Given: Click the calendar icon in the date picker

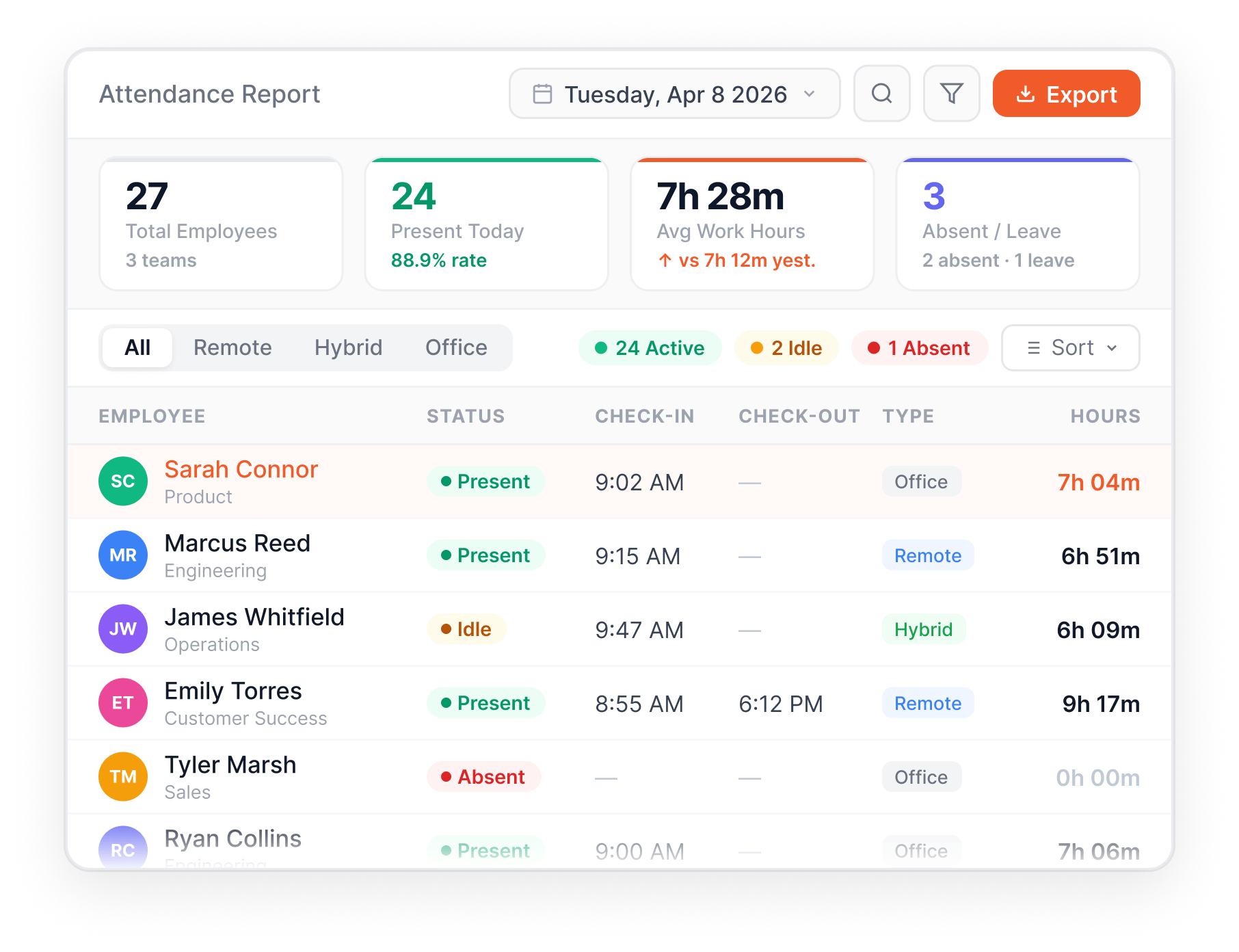Looking at the screenshot, I should click(543, 94).
